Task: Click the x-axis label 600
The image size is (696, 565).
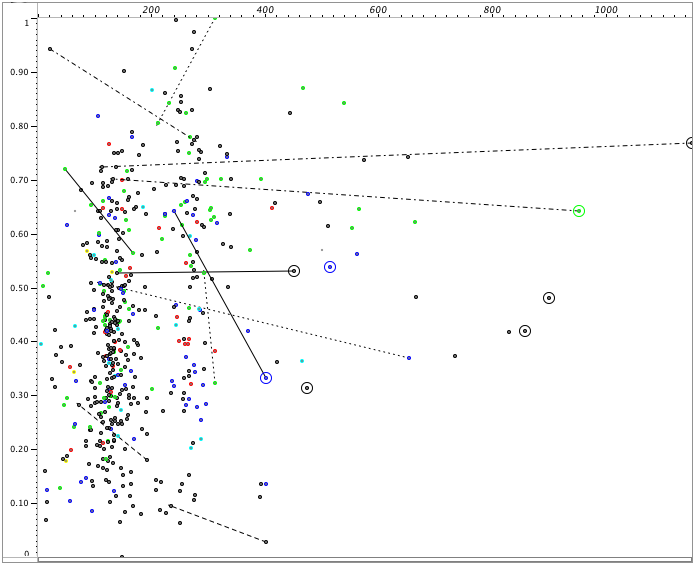Action: point(378,10)
